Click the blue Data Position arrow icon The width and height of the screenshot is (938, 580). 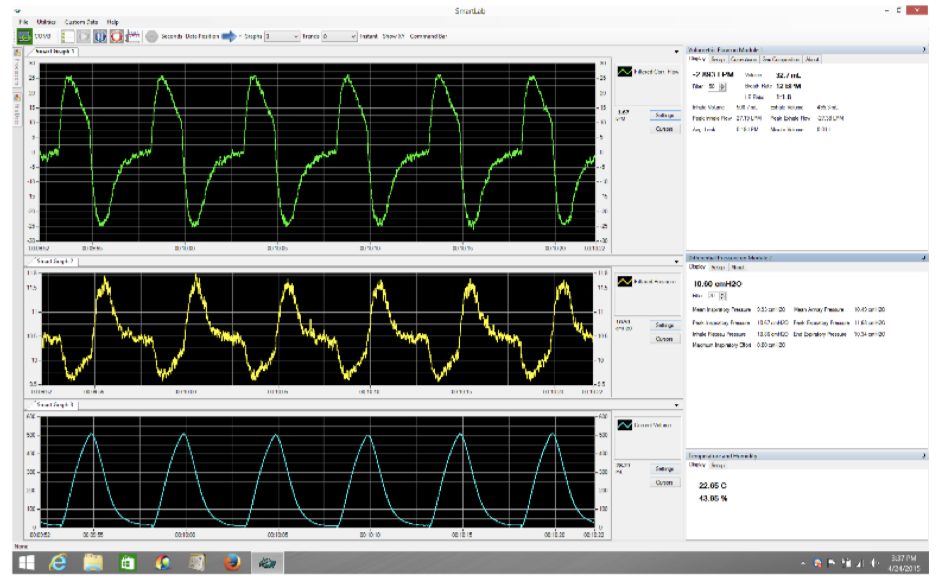tap(228, 36)
